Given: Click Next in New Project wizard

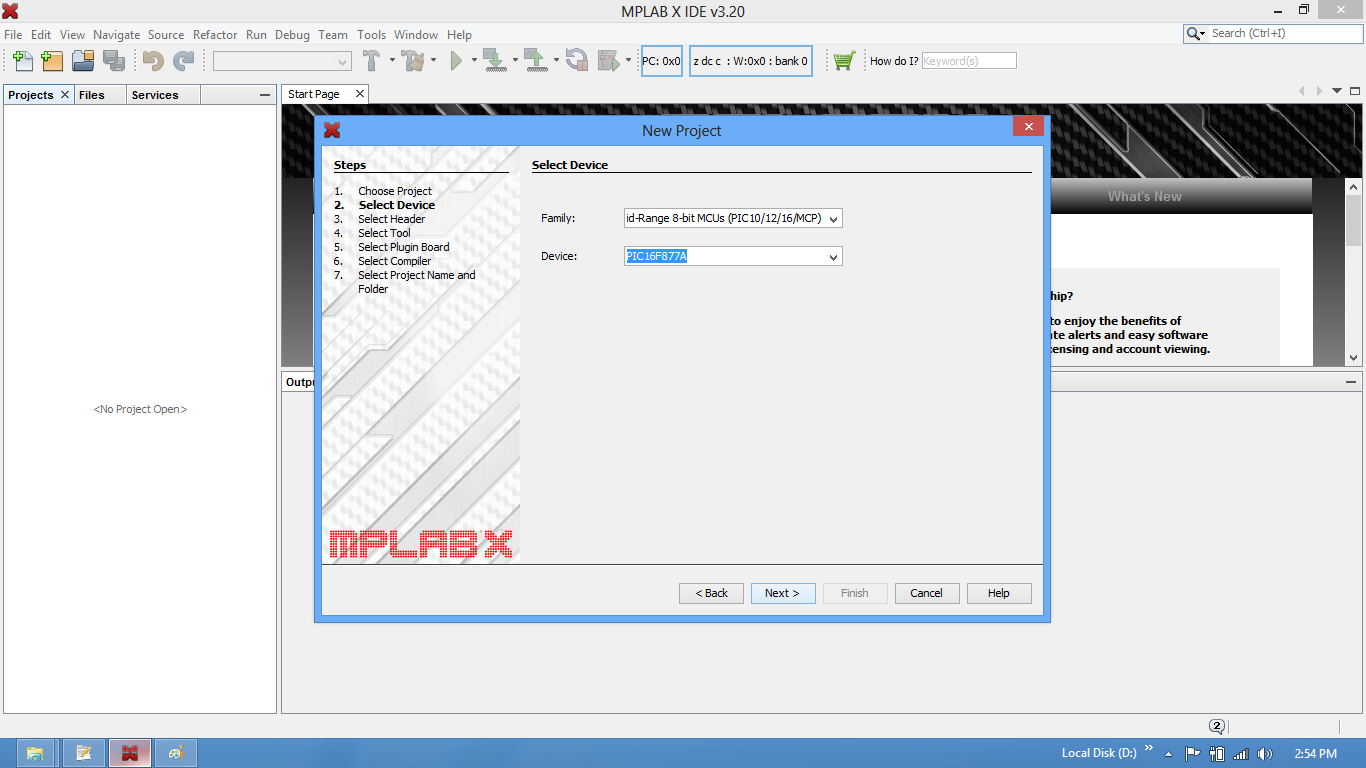Looking at the screenshot, I should 783,593.
